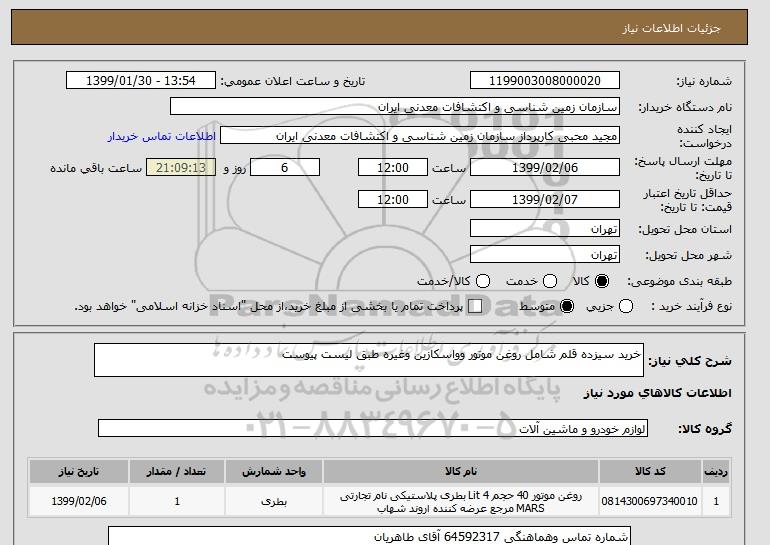Click the ردیف column header
The width and height of the screenshot is (770, 545).
tap(716, 471)
